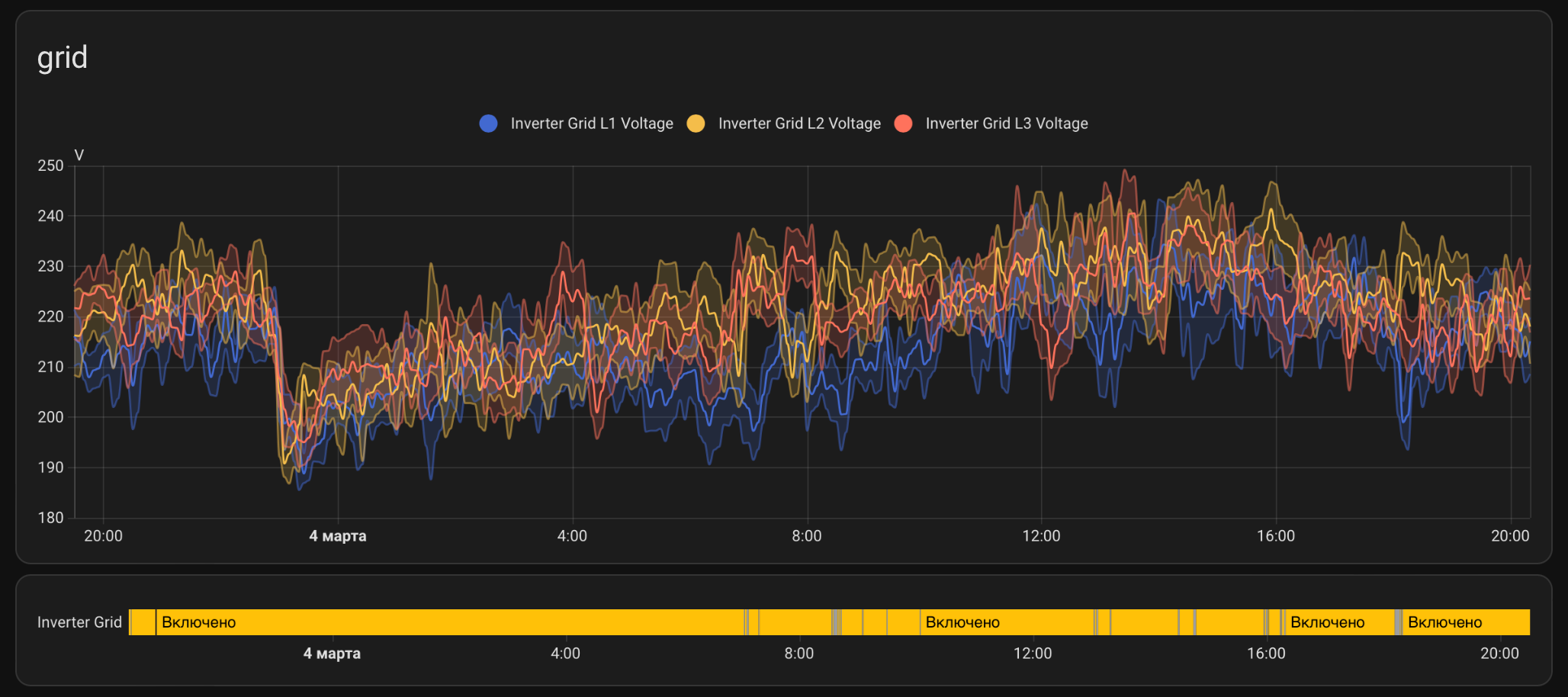Select the Включено segment near 12:00
Screen dimensions: 1568x697
[1007, 622]
